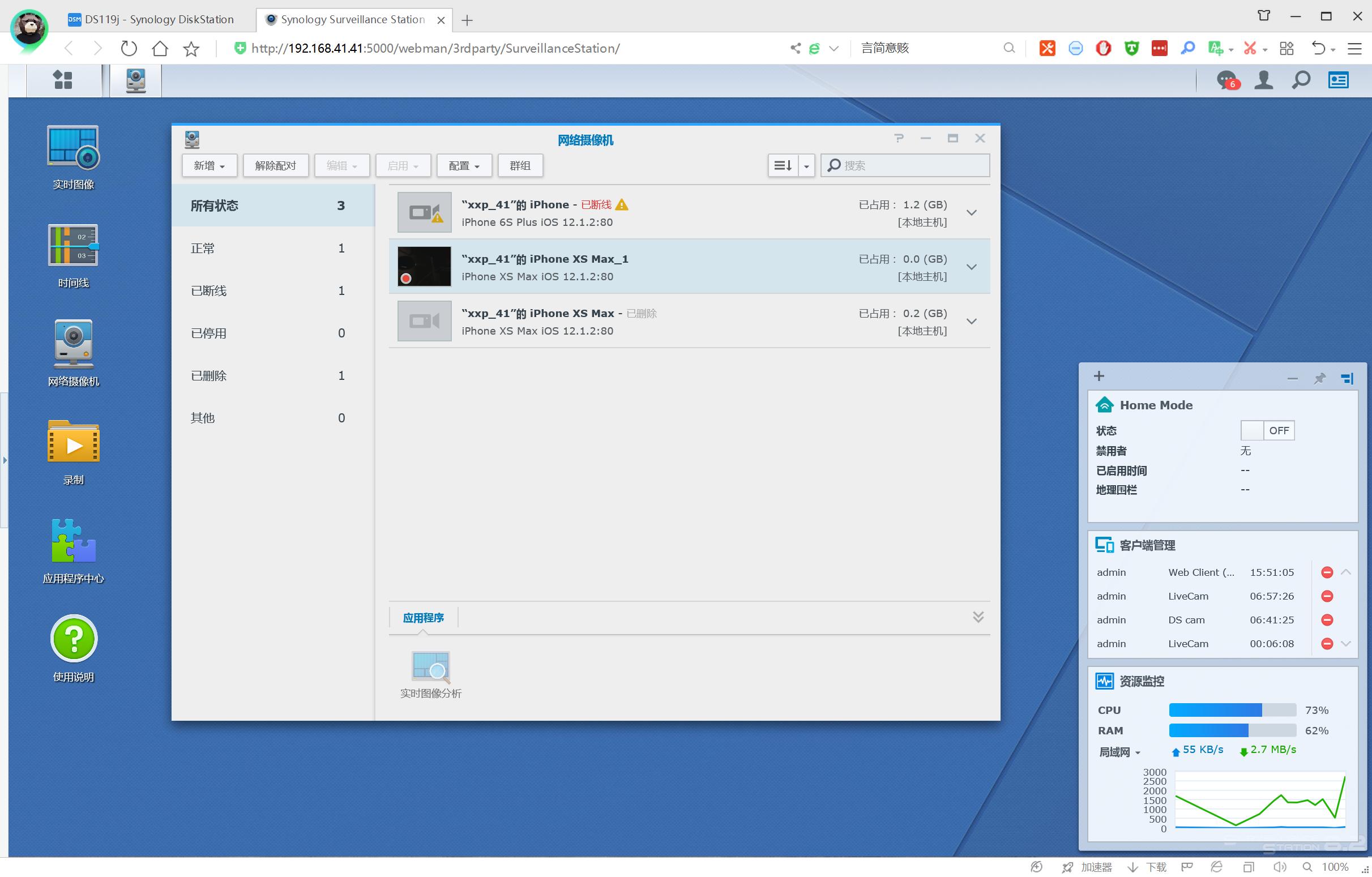The width and height of the screenshot is (1372, 877).
Task: Click the main menu grid icon
Action: click(63, 80)
